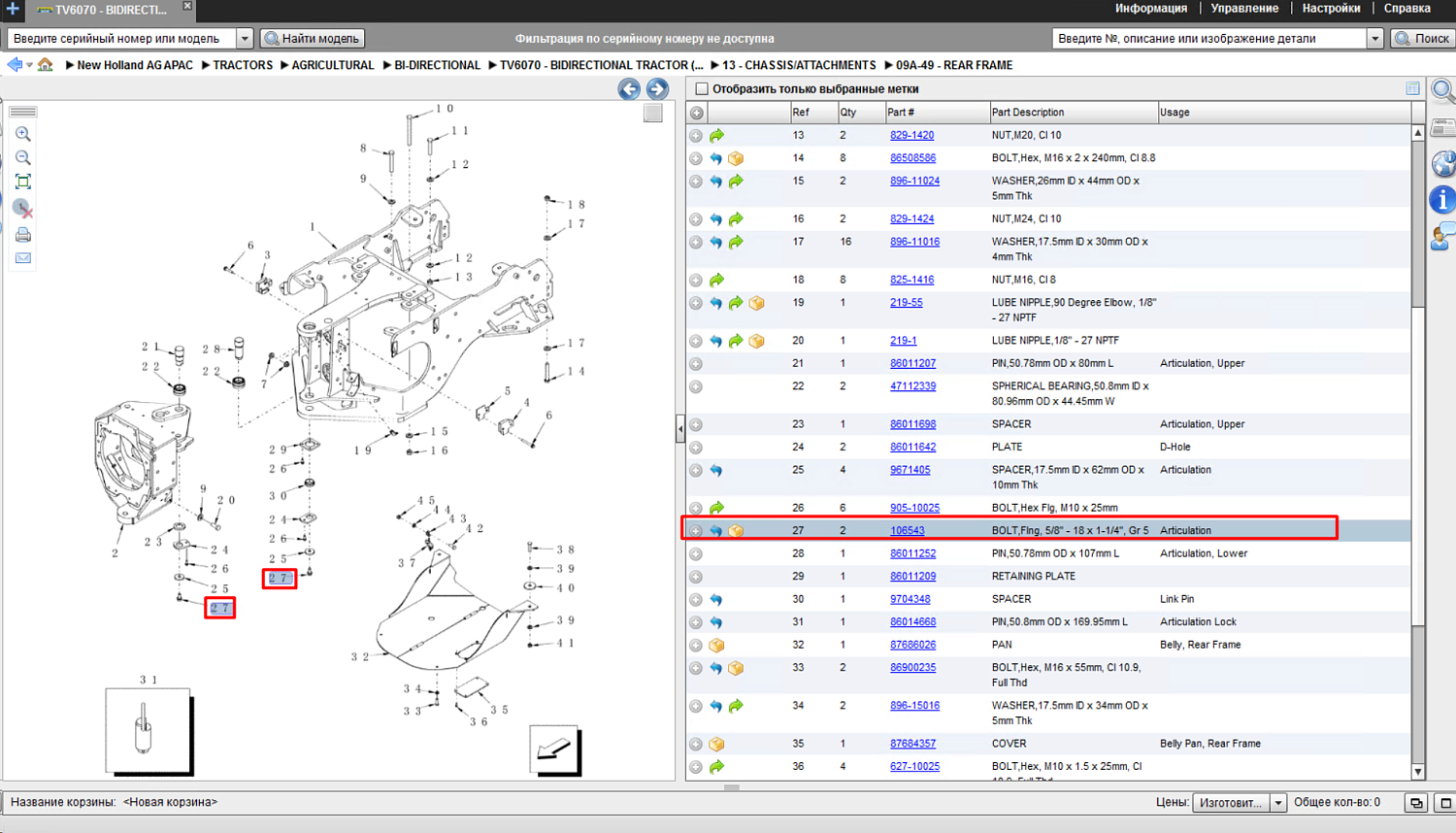Tick 'Отобразить только выбранные метки' checkbox
Viewport: 1456px width, 833px height.
point(702,89)
